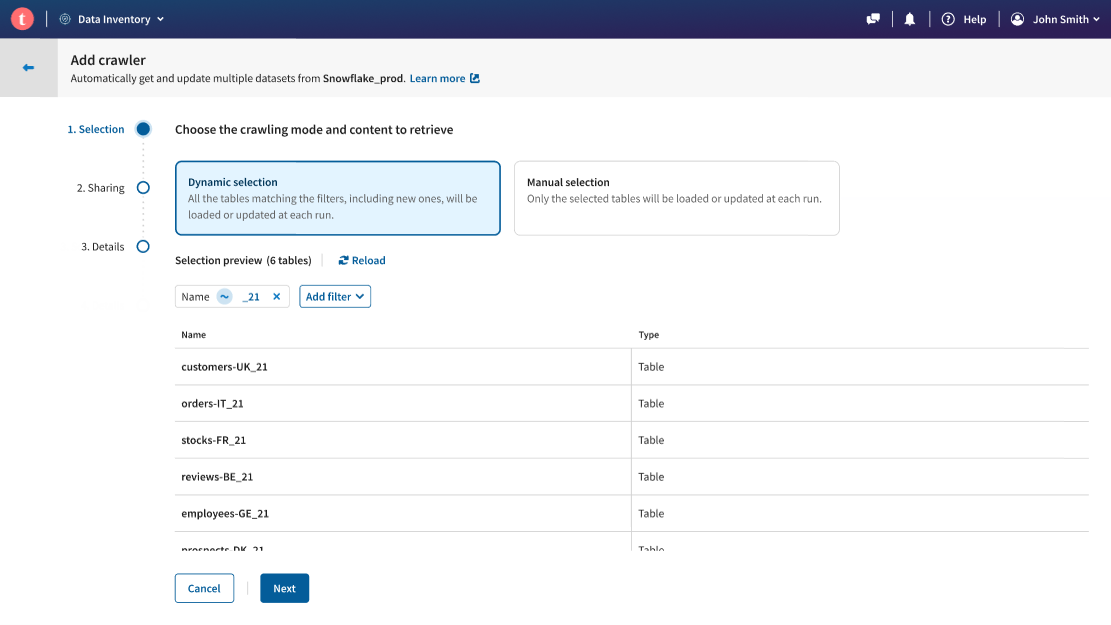Click the Reload refresh icon
The image size is (1111, 625).
pos(344,261)
